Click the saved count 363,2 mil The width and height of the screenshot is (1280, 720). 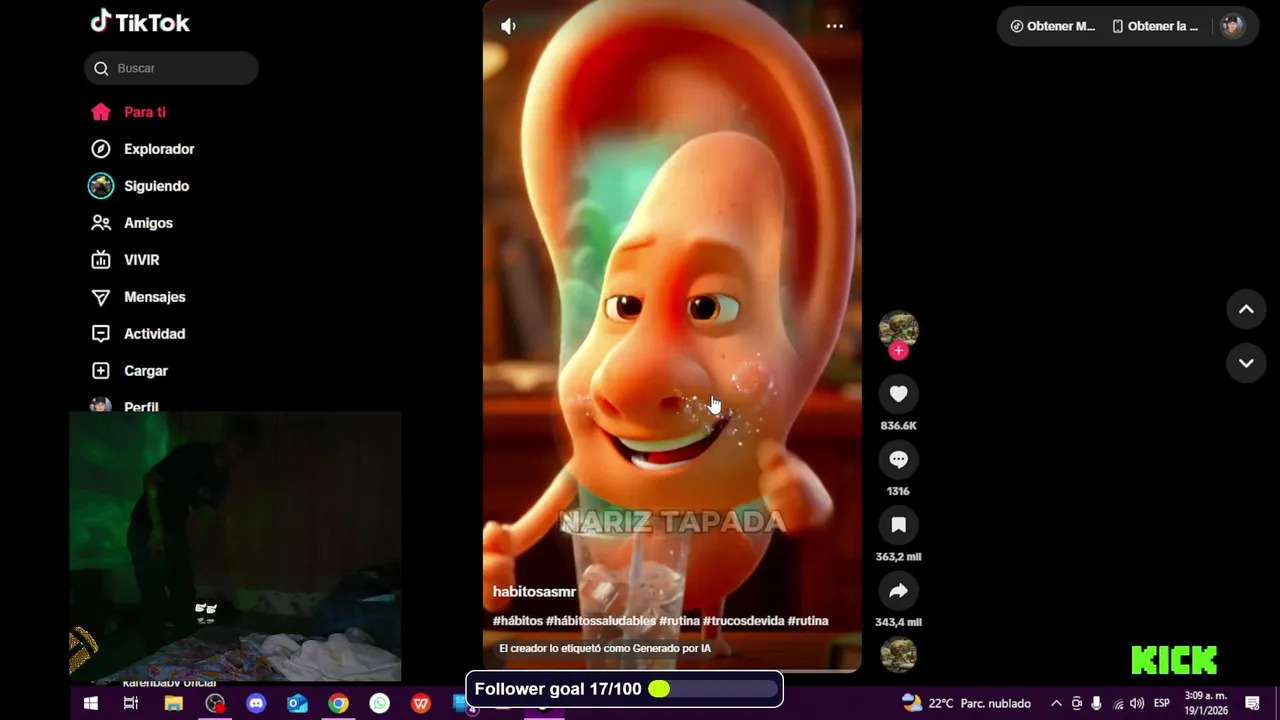click(x=898, y=557)
